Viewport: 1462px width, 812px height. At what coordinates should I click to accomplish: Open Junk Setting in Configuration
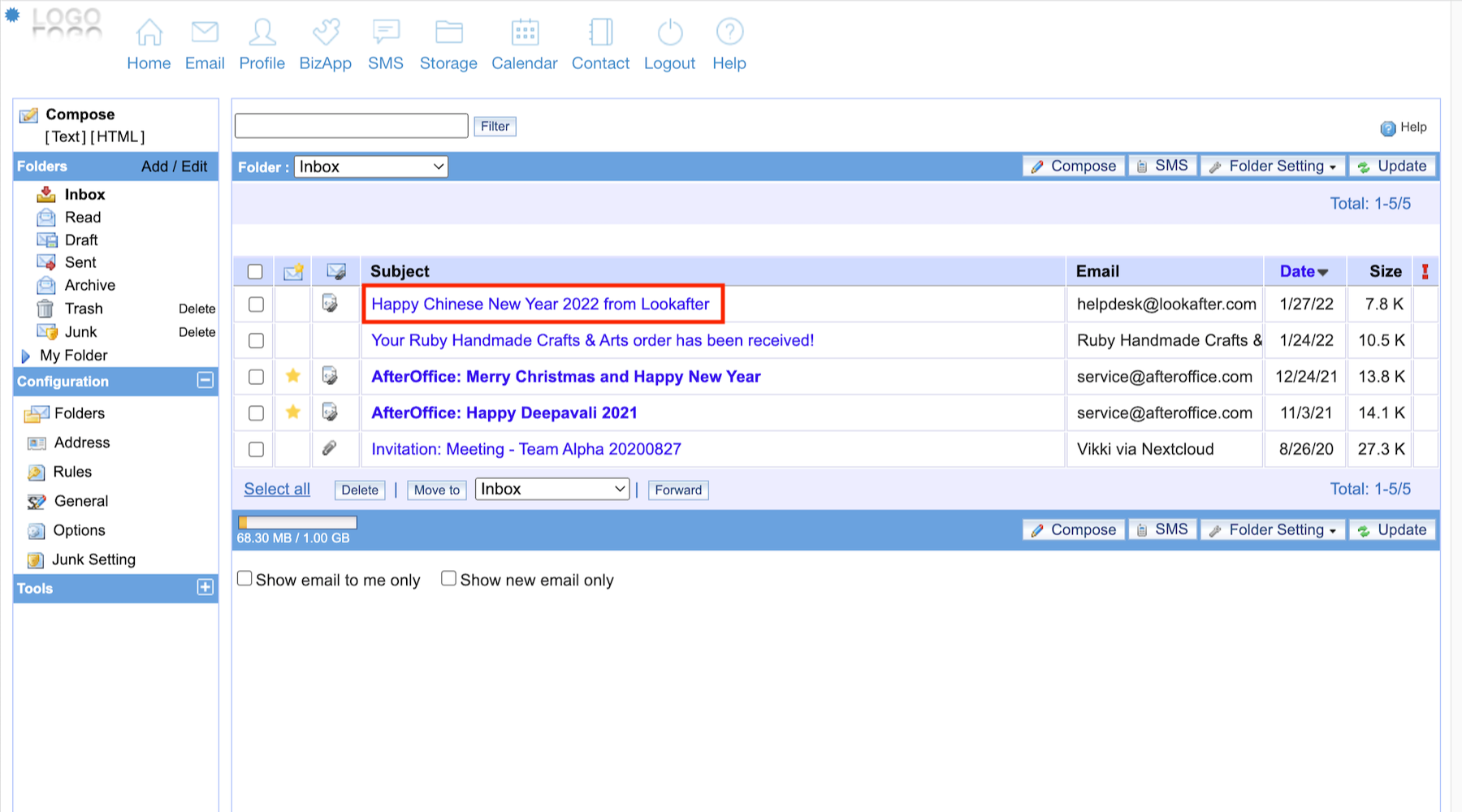point(93,559)
